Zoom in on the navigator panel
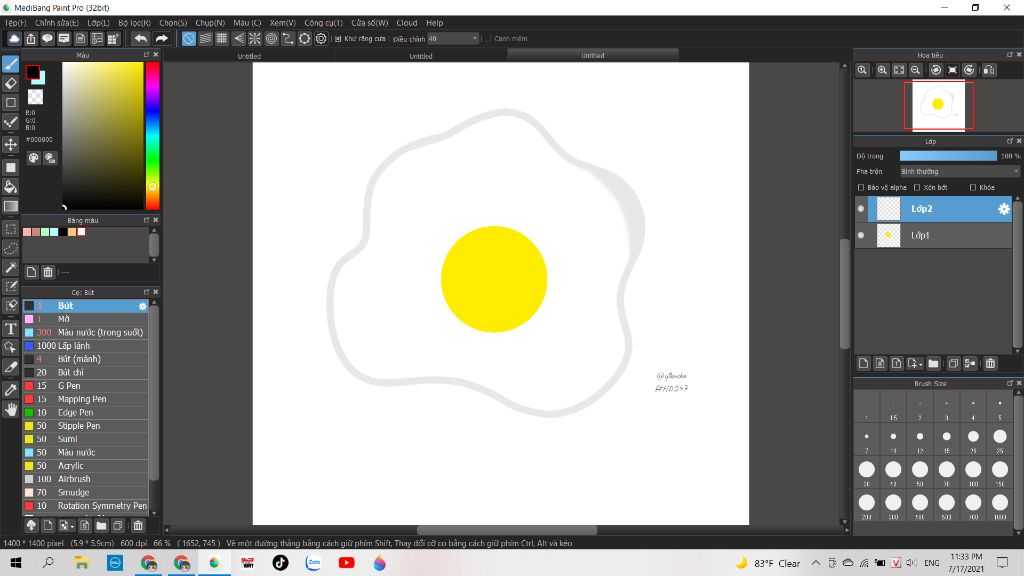This screenshot has width=1024, height=576. (882, 70)
